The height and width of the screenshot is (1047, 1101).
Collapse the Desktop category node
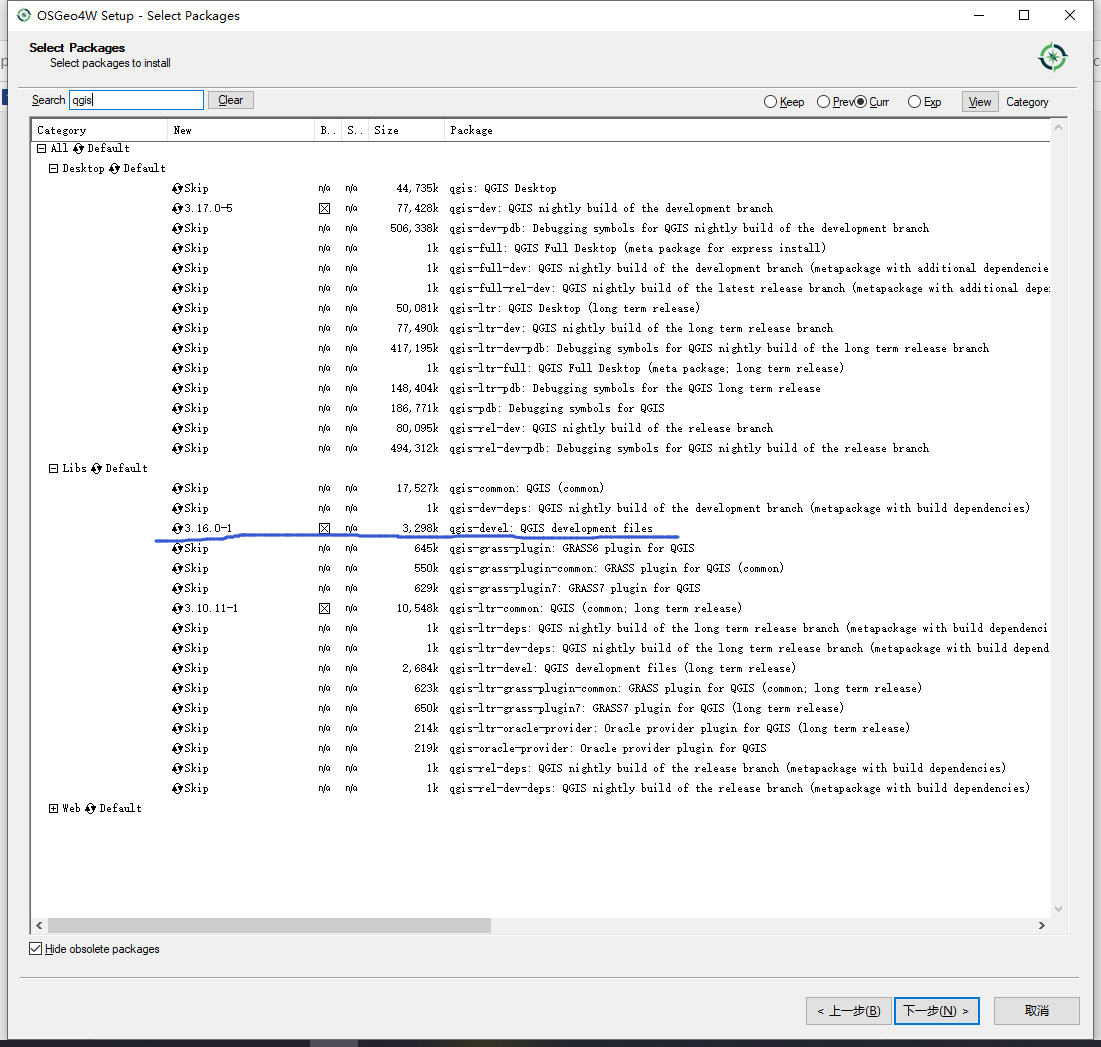pos(53,168)
